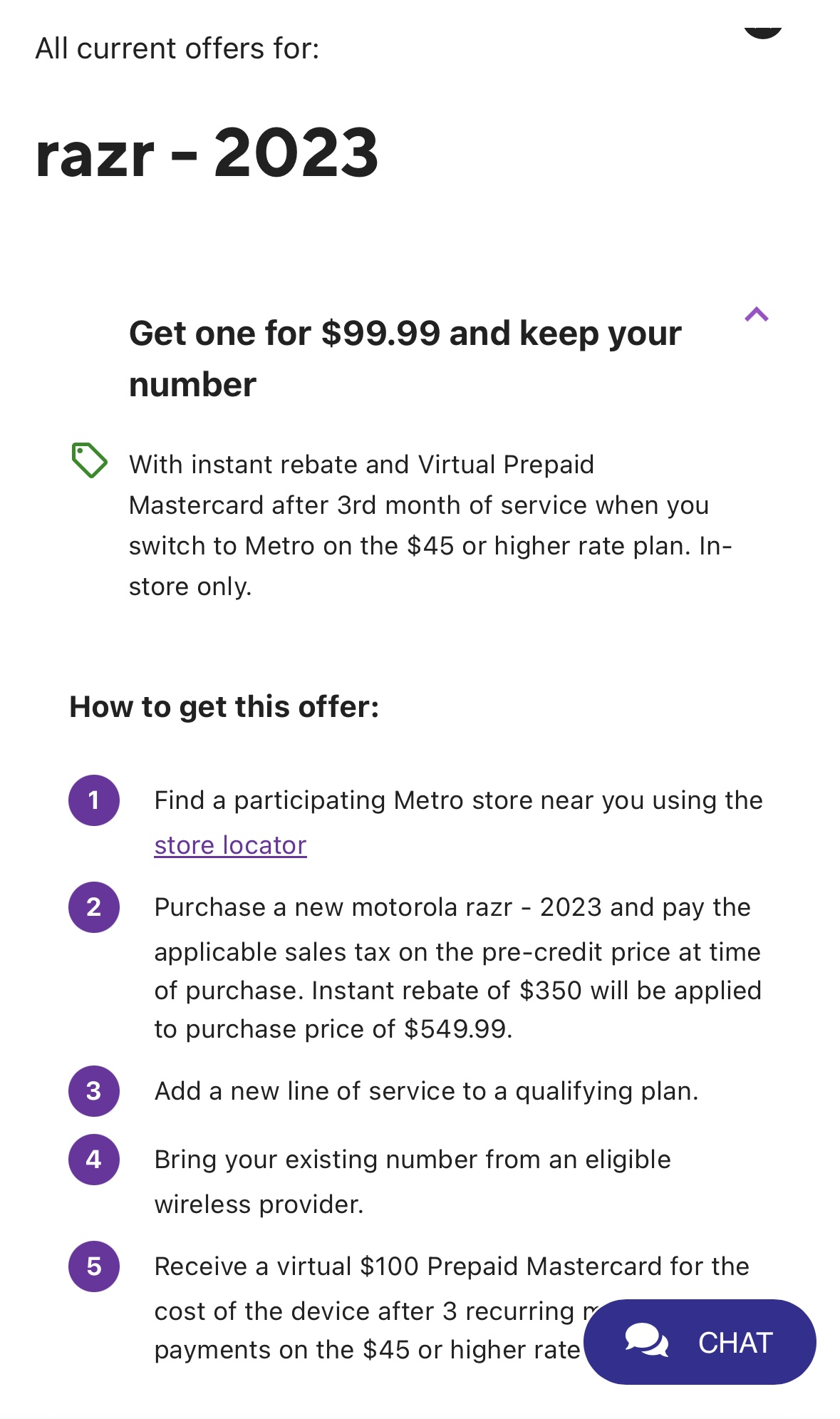Click the green price tag icon

pos(89,460)
